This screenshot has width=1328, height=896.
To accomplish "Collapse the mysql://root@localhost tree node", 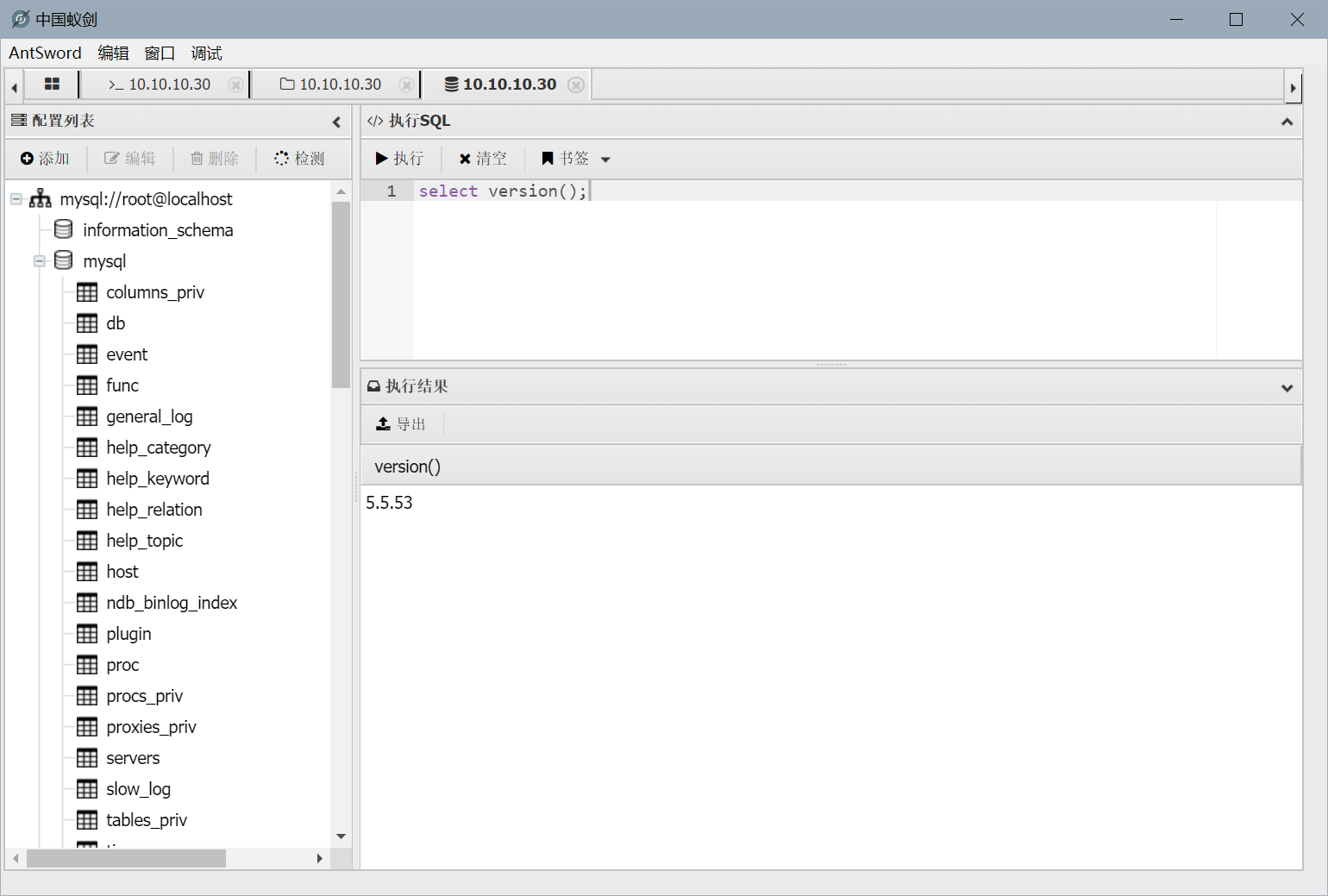I will (x=16, y=199).
